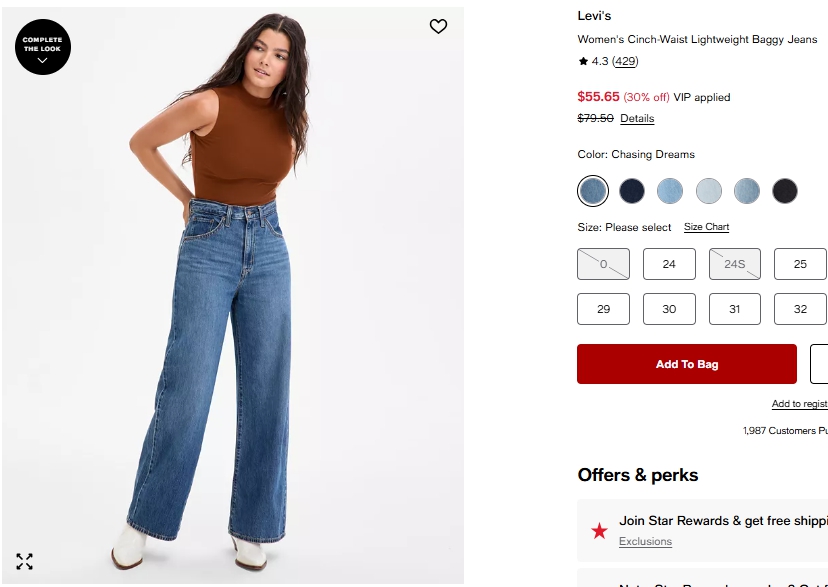
Task: Click the Add To Bag button
Action: click(686, 364)
